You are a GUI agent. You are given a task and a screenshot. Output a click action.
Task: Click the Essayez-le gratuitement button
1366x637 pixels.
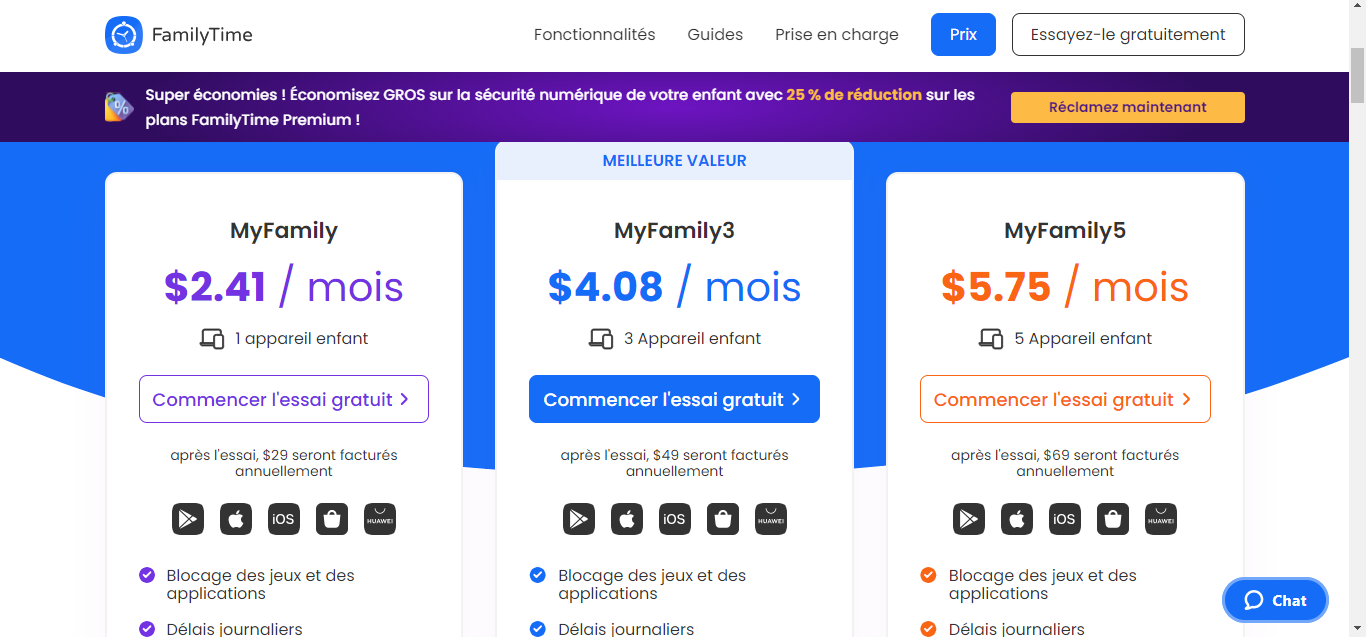1128,35
